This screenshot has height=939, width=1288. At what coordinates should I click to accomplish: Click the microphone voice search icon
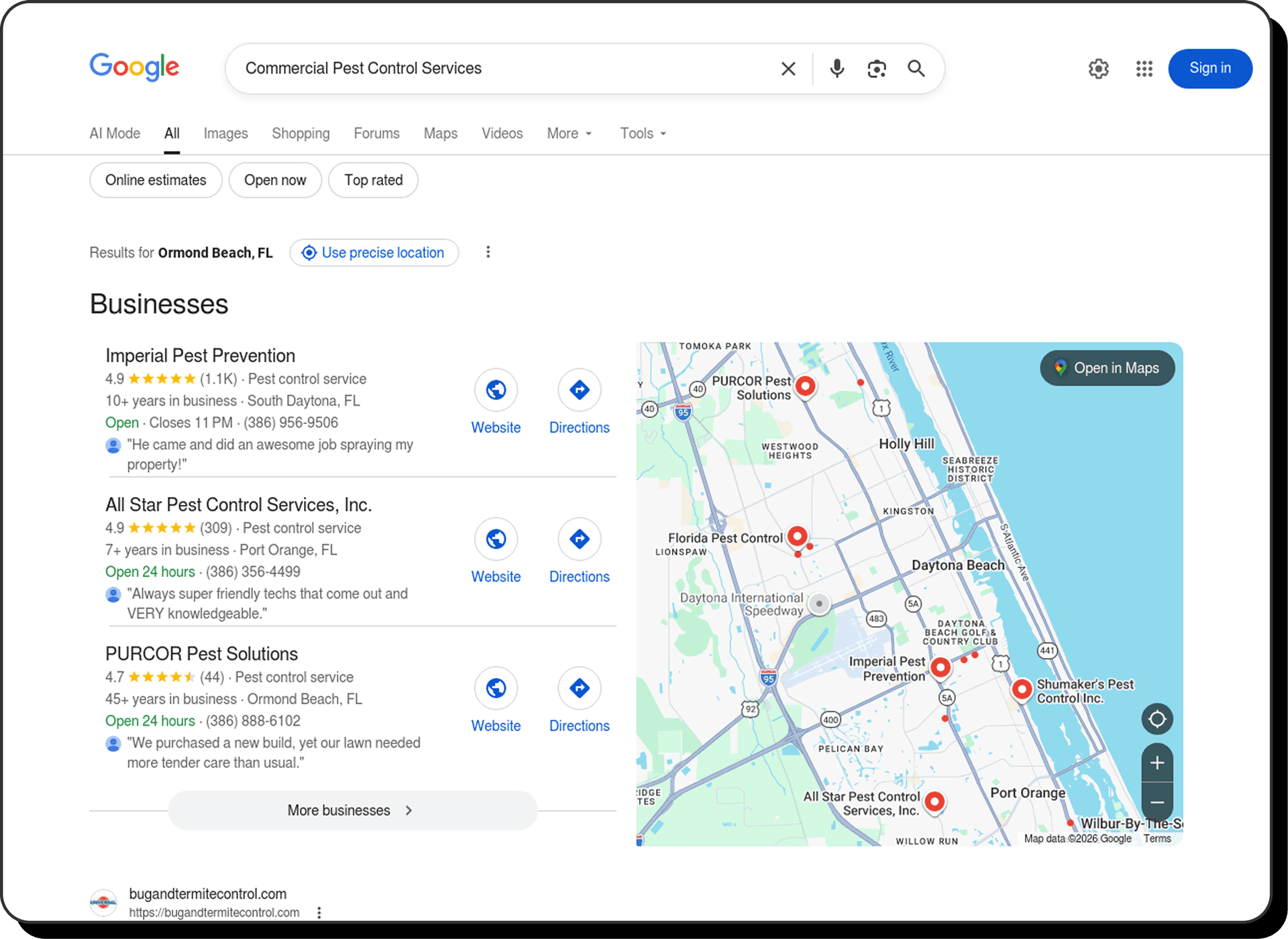click(x=837, y=68)
